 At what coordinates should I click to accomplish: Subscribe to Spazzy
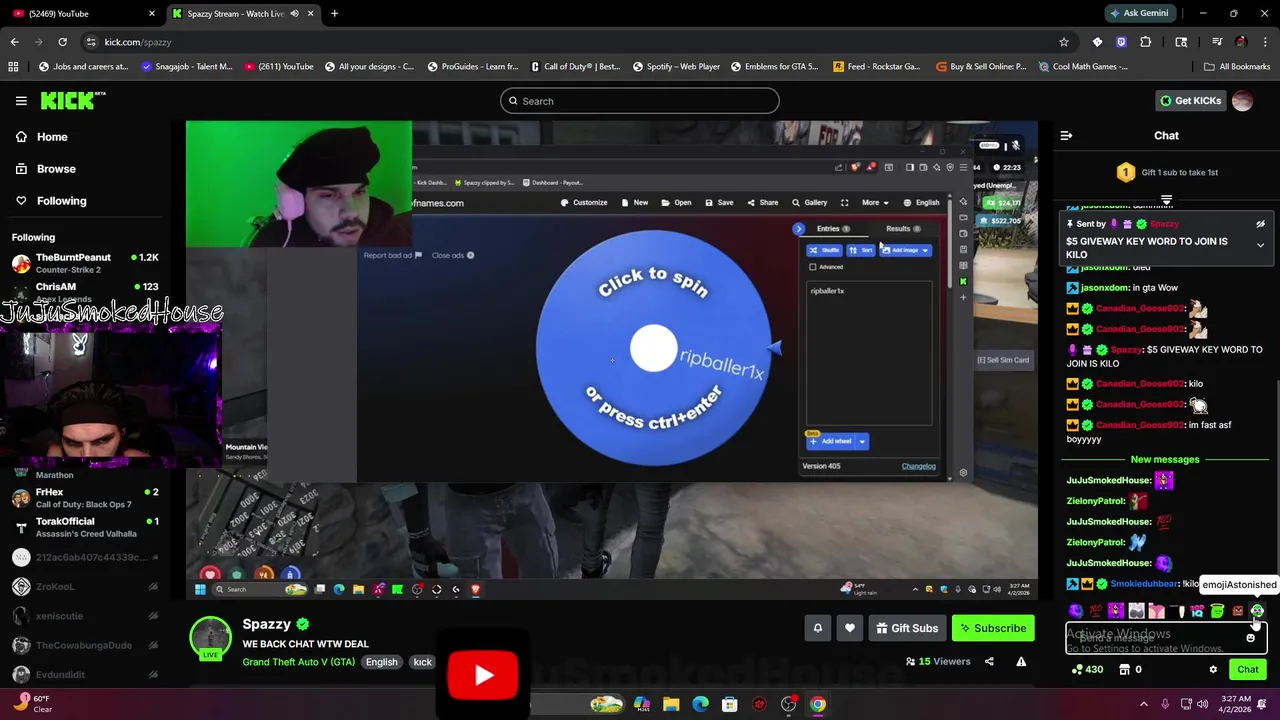pyautogui.click(x=993, y=628)
